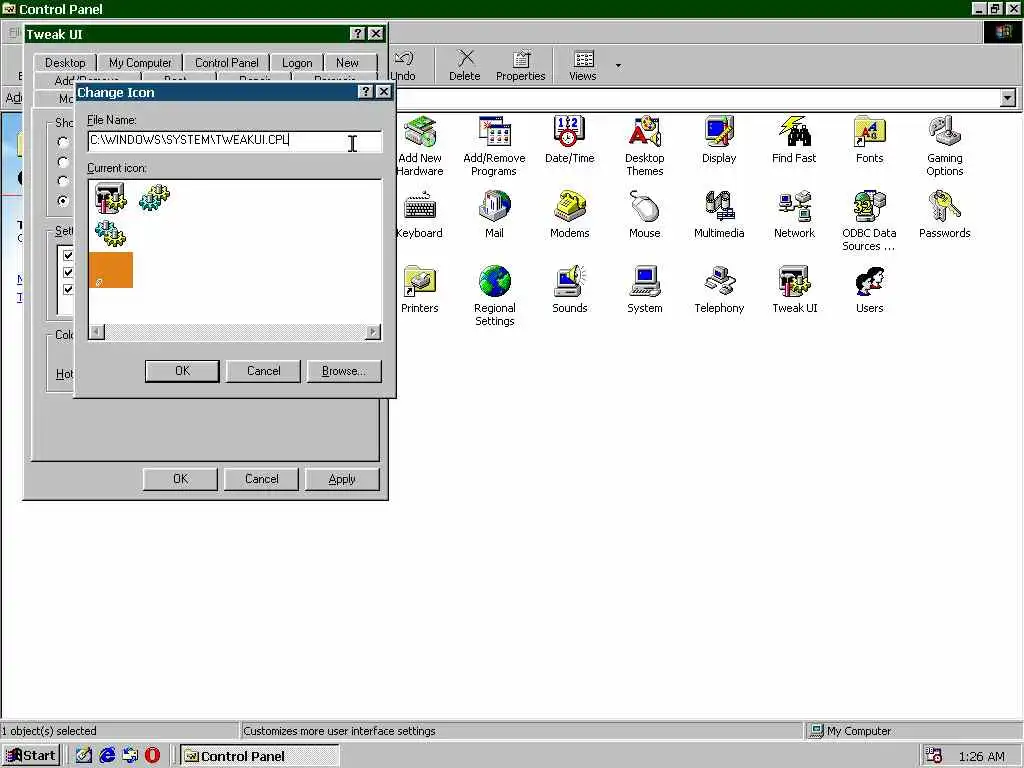
Task: Open the Modems applet
Action: pyautogui.click(x=569, y=214)
